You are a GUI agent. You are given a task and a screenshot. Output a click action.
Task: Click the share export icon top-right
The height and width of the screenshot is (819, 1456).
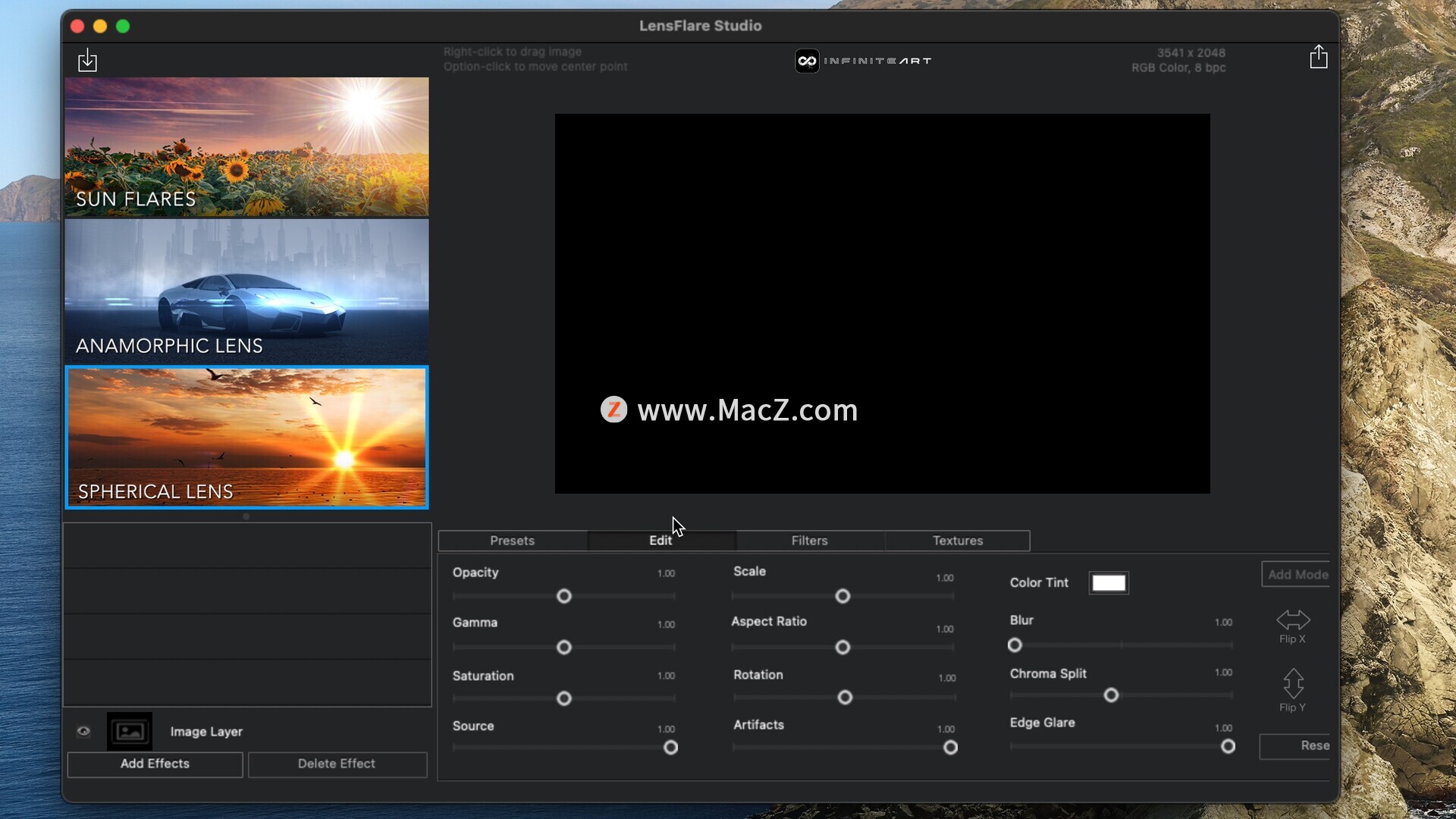coord(1319,57)
